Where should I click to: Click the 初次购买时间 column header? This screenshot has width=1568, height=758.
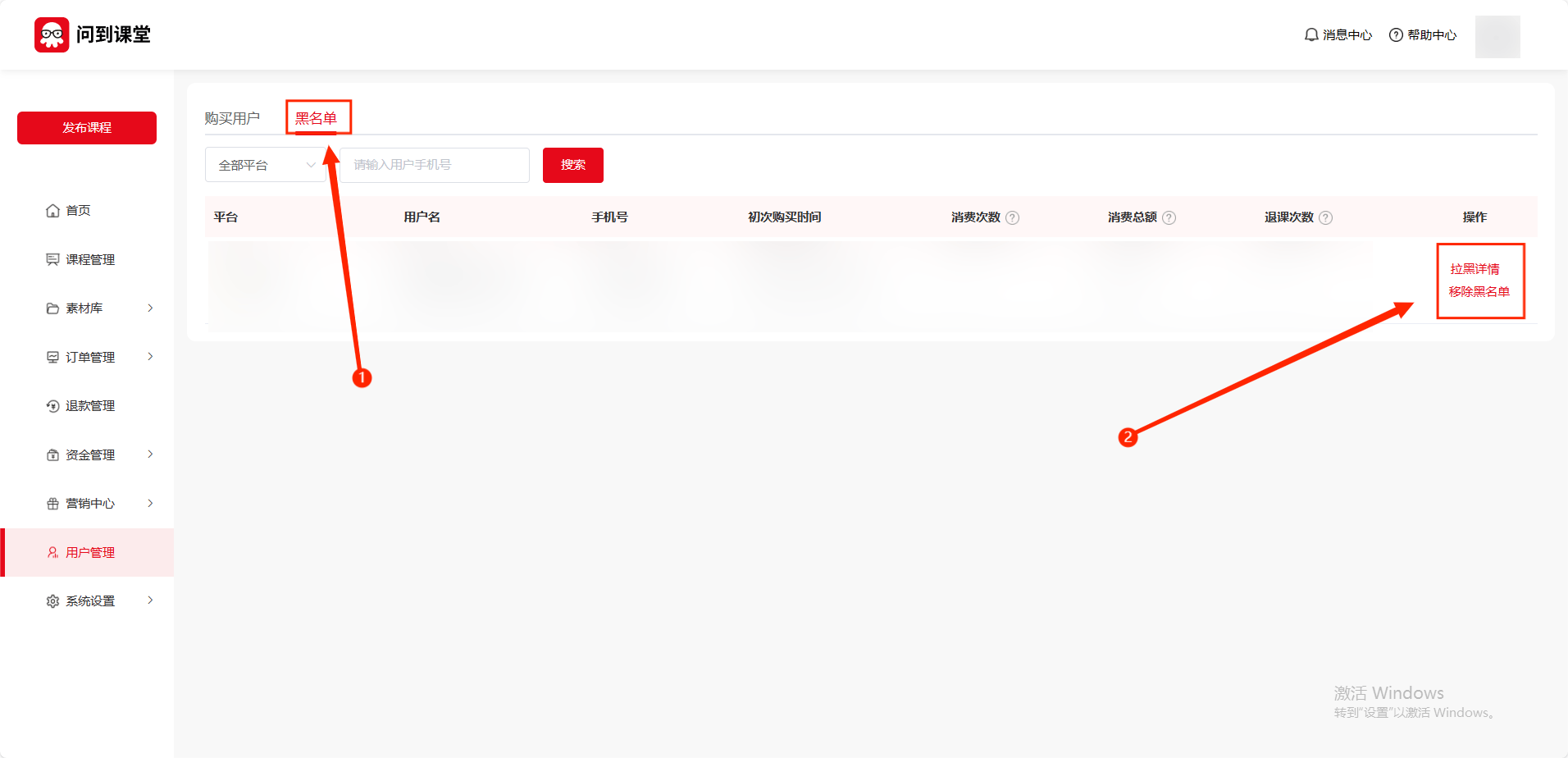pos(784,217)
